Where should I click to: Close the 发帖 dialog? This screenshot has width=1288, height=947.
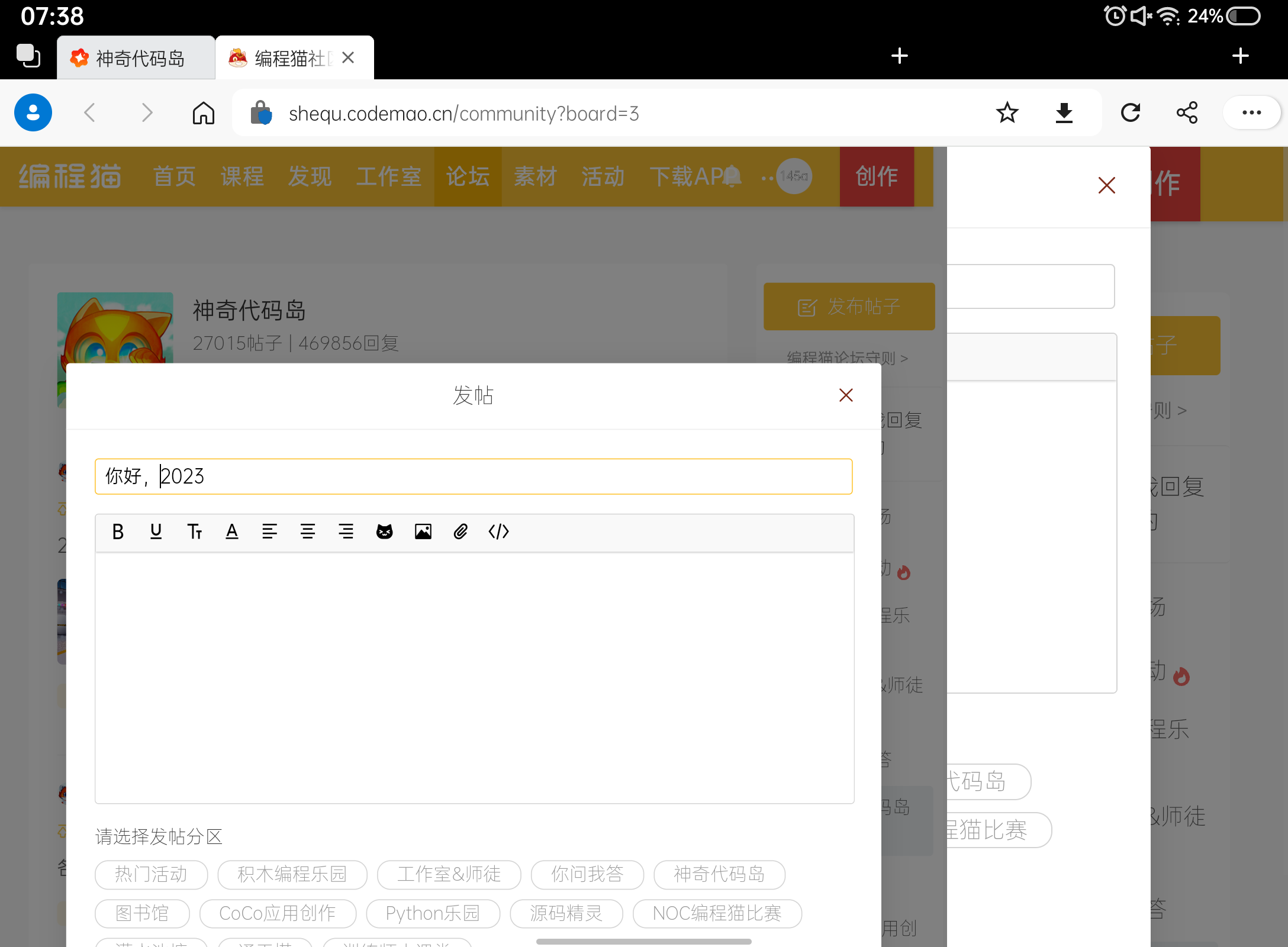pos(846,395)
